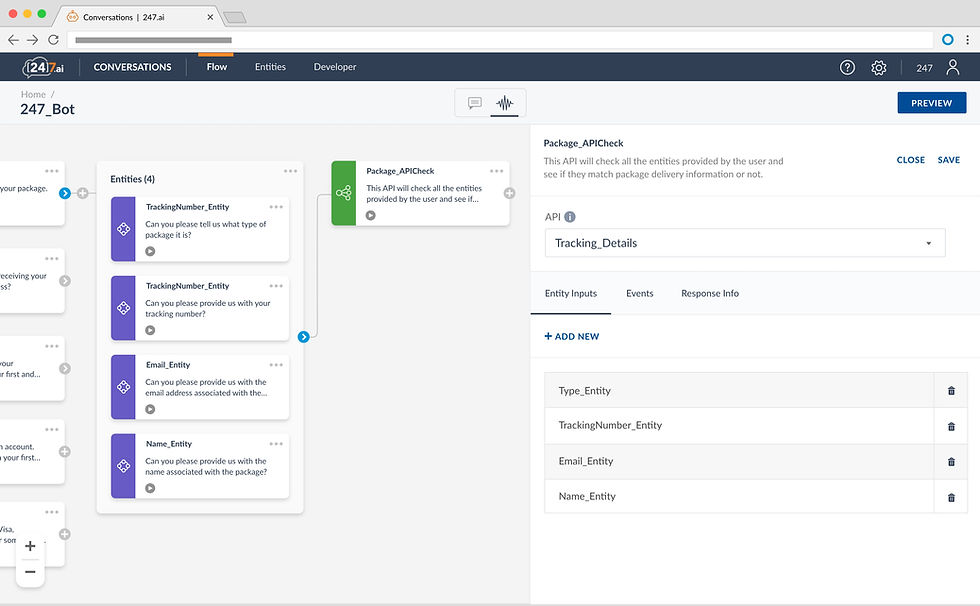980x606 pixels.
Task: Delete the Type_Entity input row
Action: [x=951, y=391]
